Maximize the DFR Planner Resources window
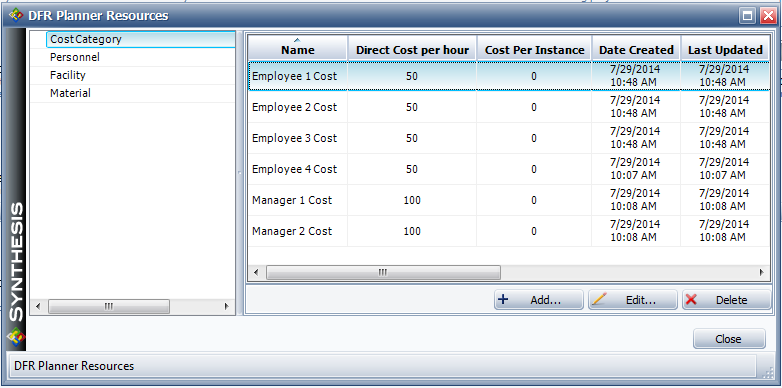Screen dimensions: 782x388 [x=747, y=16]
